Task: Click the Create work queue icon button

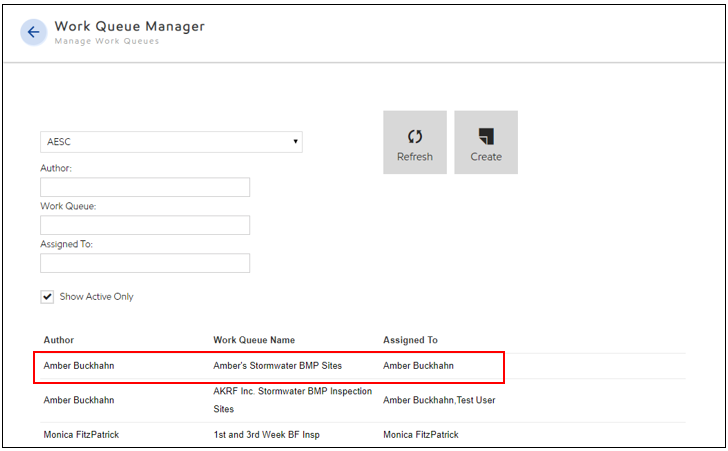Action: coord(486,143)
